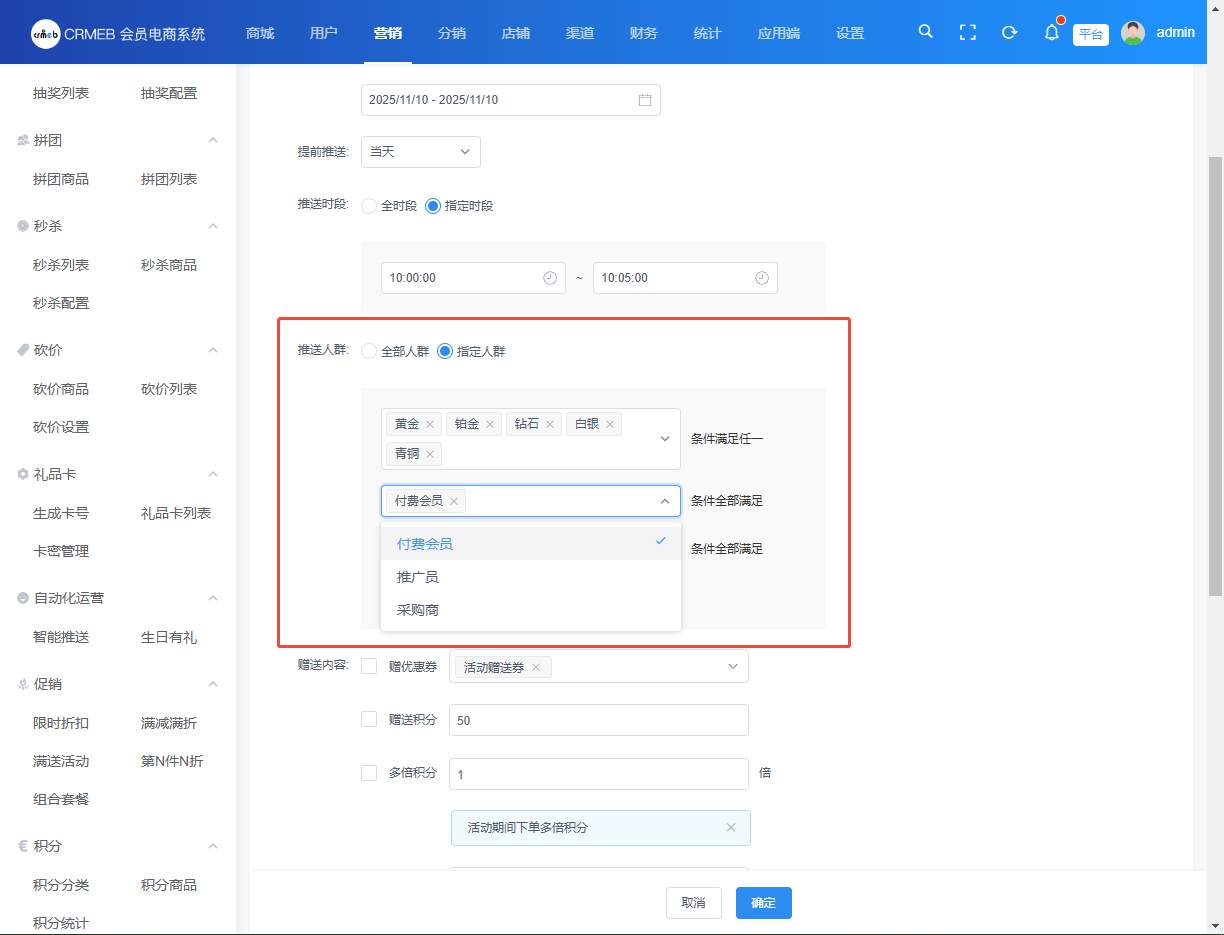Click the 确定 button
The height and width of the screenshot is (935, 1224).
763,902
